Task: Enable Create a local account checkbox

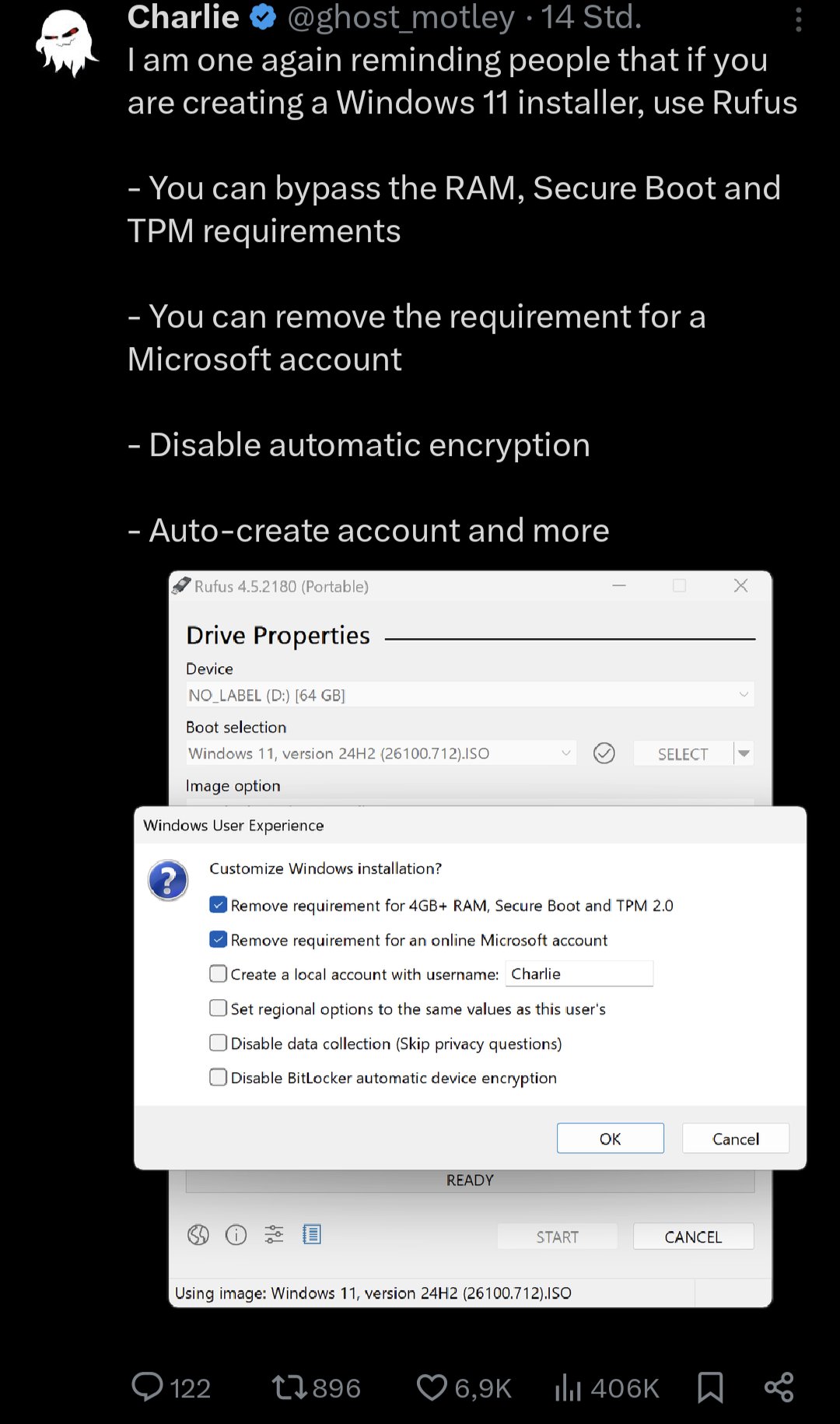Action: click(219, 973)
